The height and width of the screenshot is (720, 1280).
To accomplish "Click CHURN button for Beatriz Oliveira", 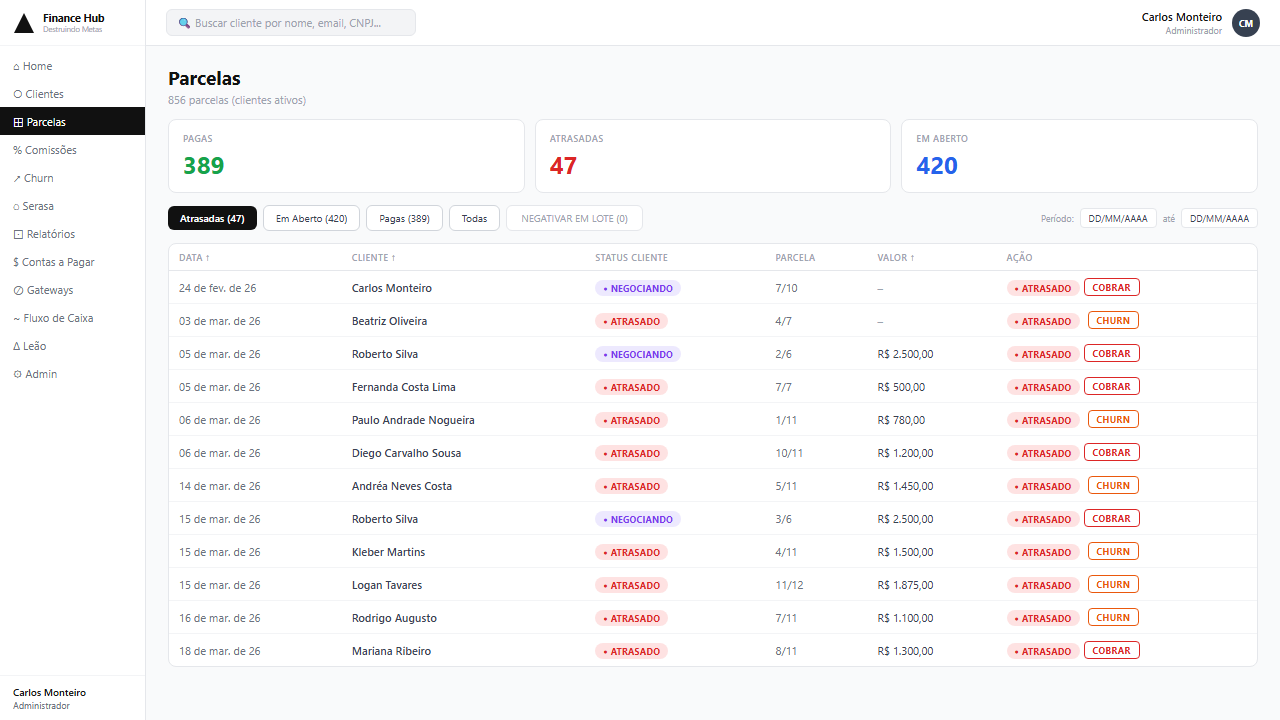I will coord(1113,321).
